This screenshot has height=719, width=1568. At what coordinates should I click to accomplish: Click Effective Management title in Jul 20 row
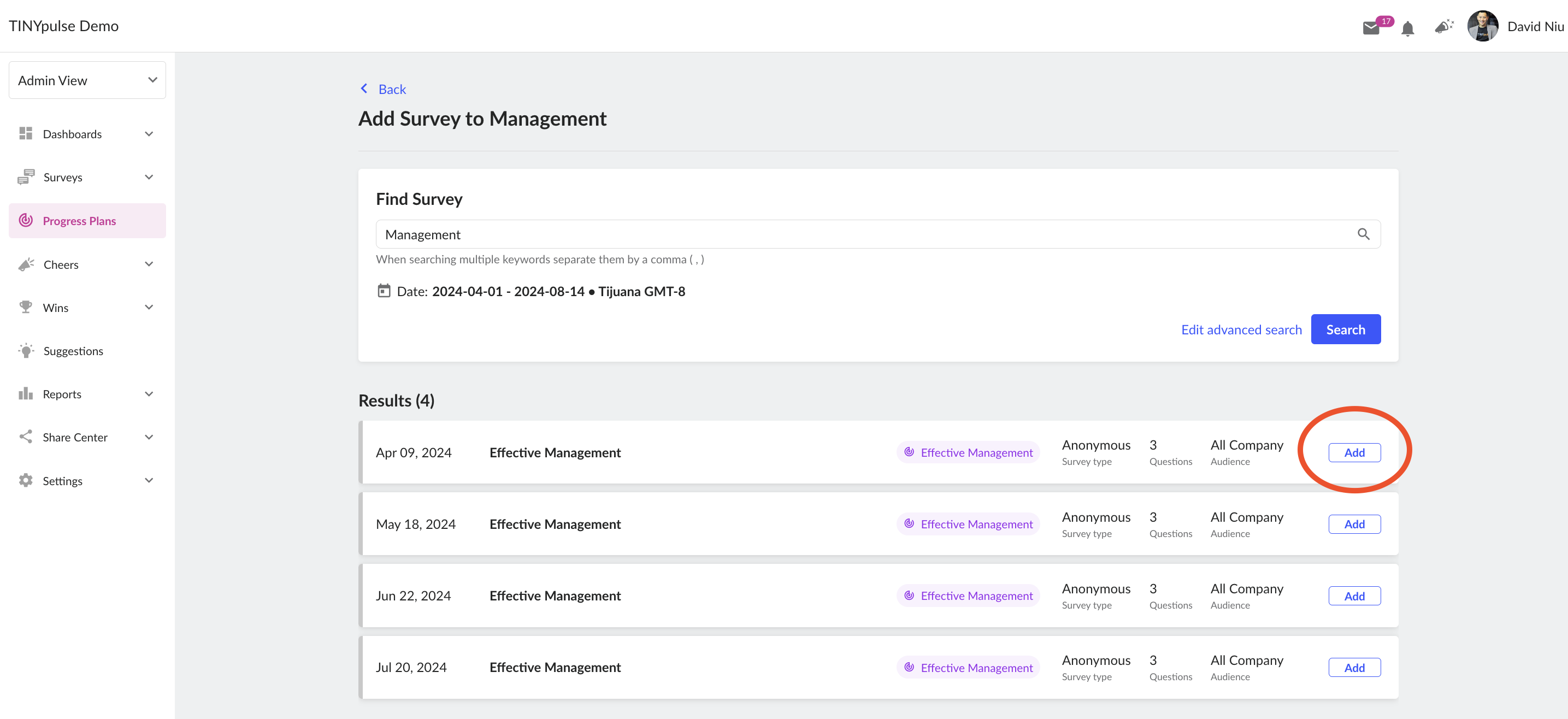coord(555,667)
